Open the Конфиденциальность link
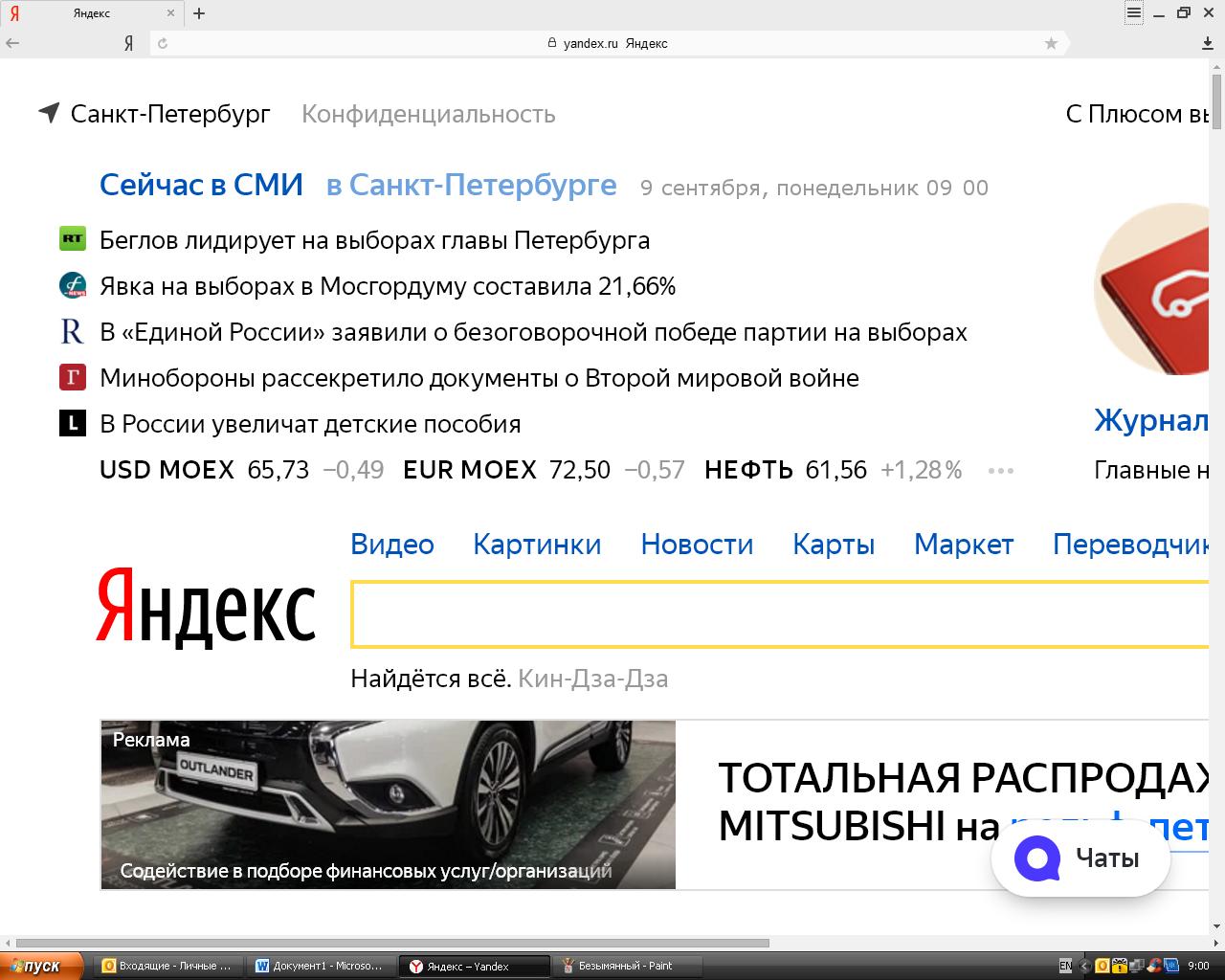 click(x=429, y=114)
